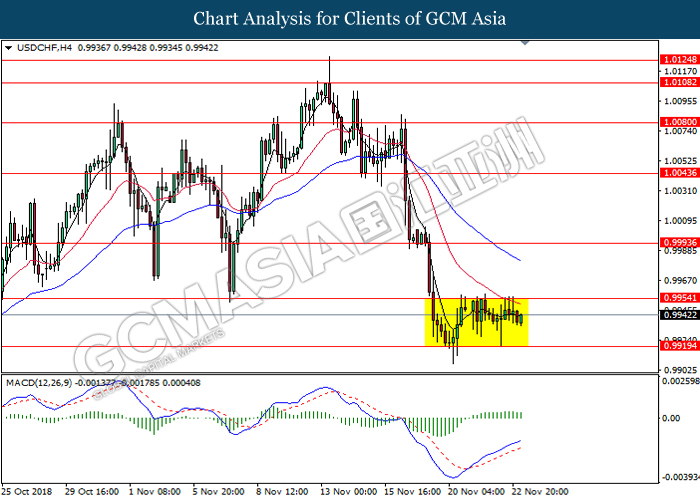
Task: Click the 1.00436 red price label
Action: click(679, 173)
